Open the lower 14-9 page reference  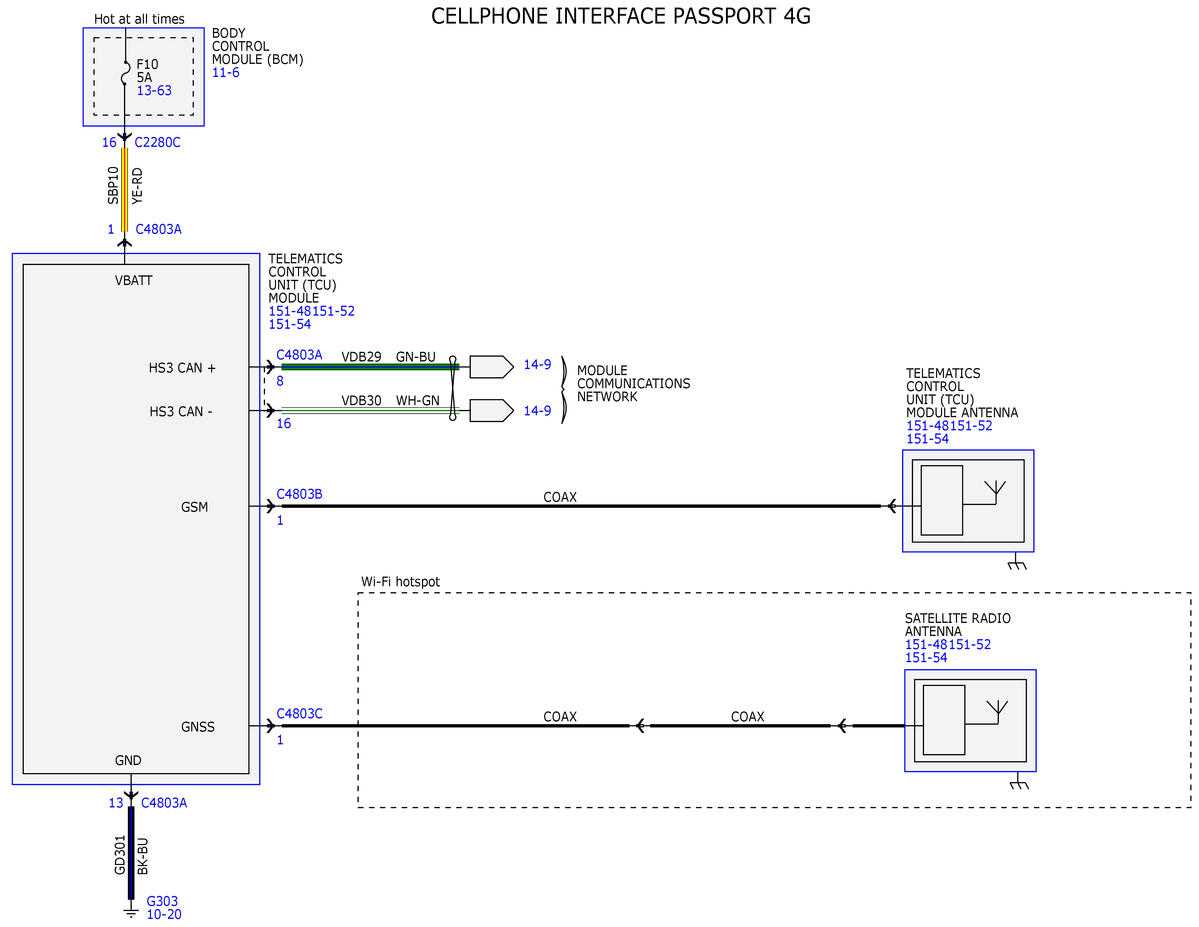click(538, 411)
